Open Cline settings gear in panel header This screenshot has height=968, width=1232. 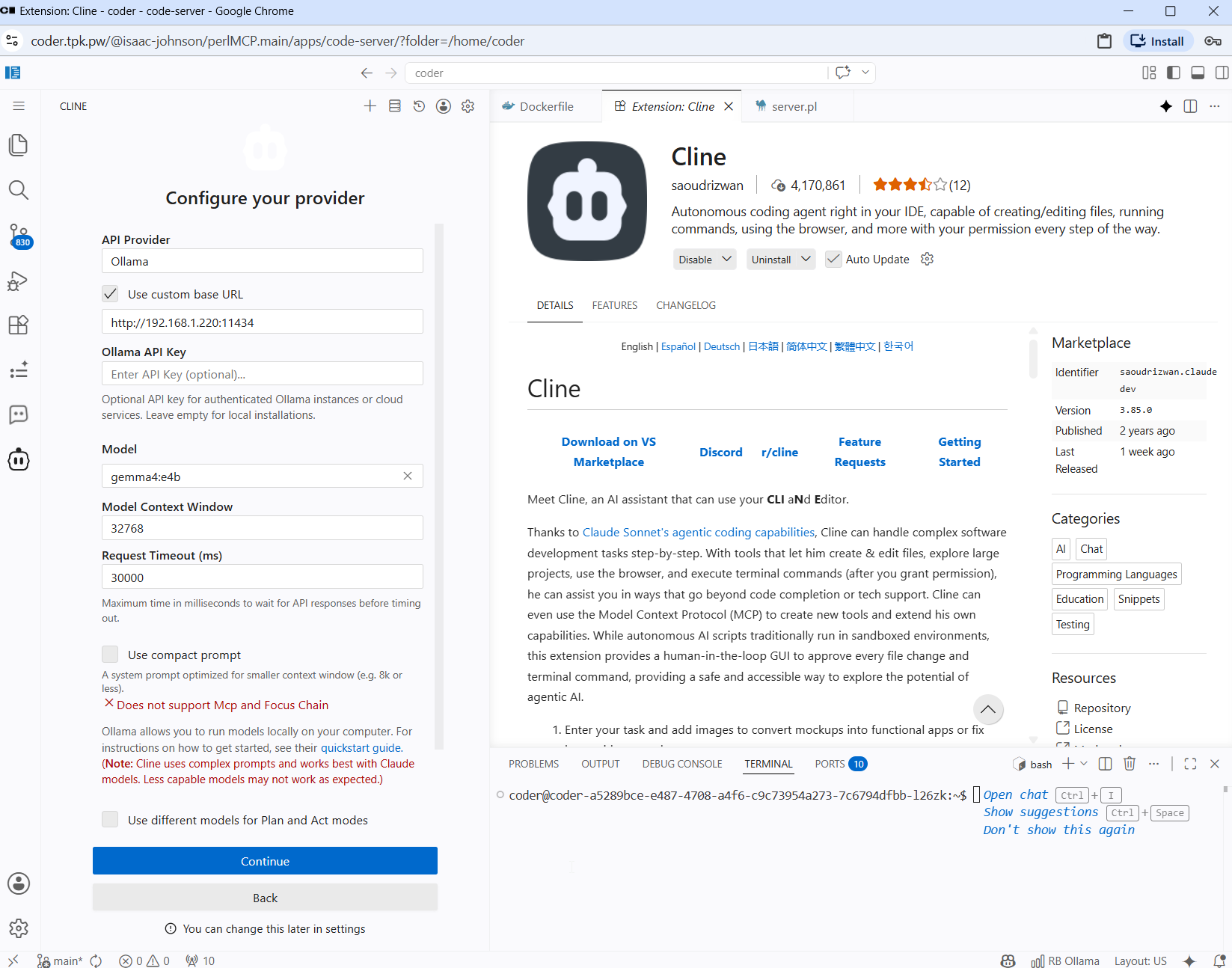point(468,106)
